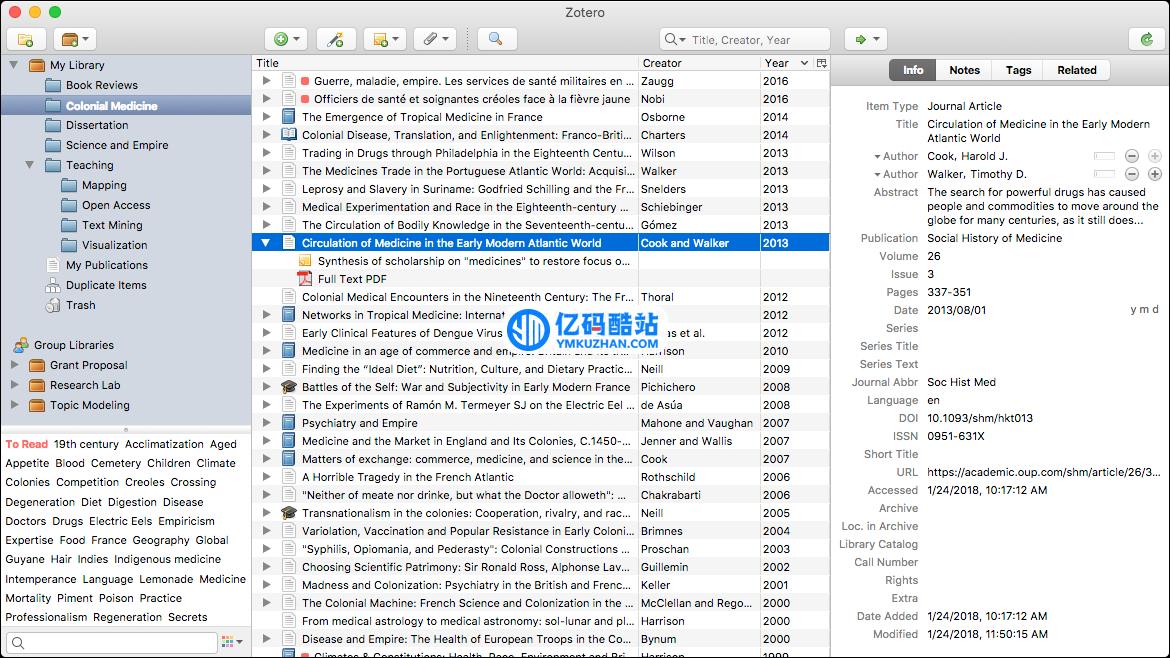Sync with Zotero using the green refresh icon
1170x658 pixels.
point(1146,40)
